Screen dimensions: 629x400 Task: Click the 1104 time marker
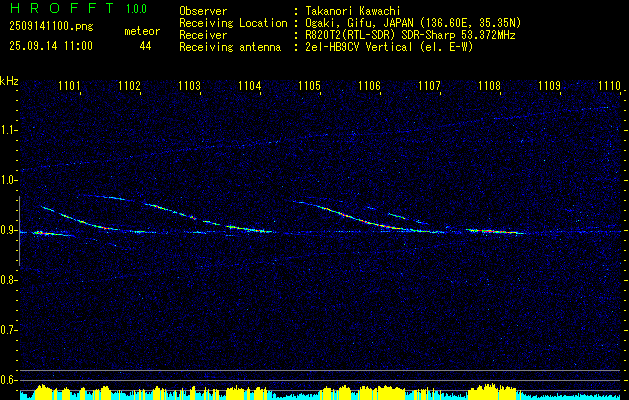tap(250, 85)
